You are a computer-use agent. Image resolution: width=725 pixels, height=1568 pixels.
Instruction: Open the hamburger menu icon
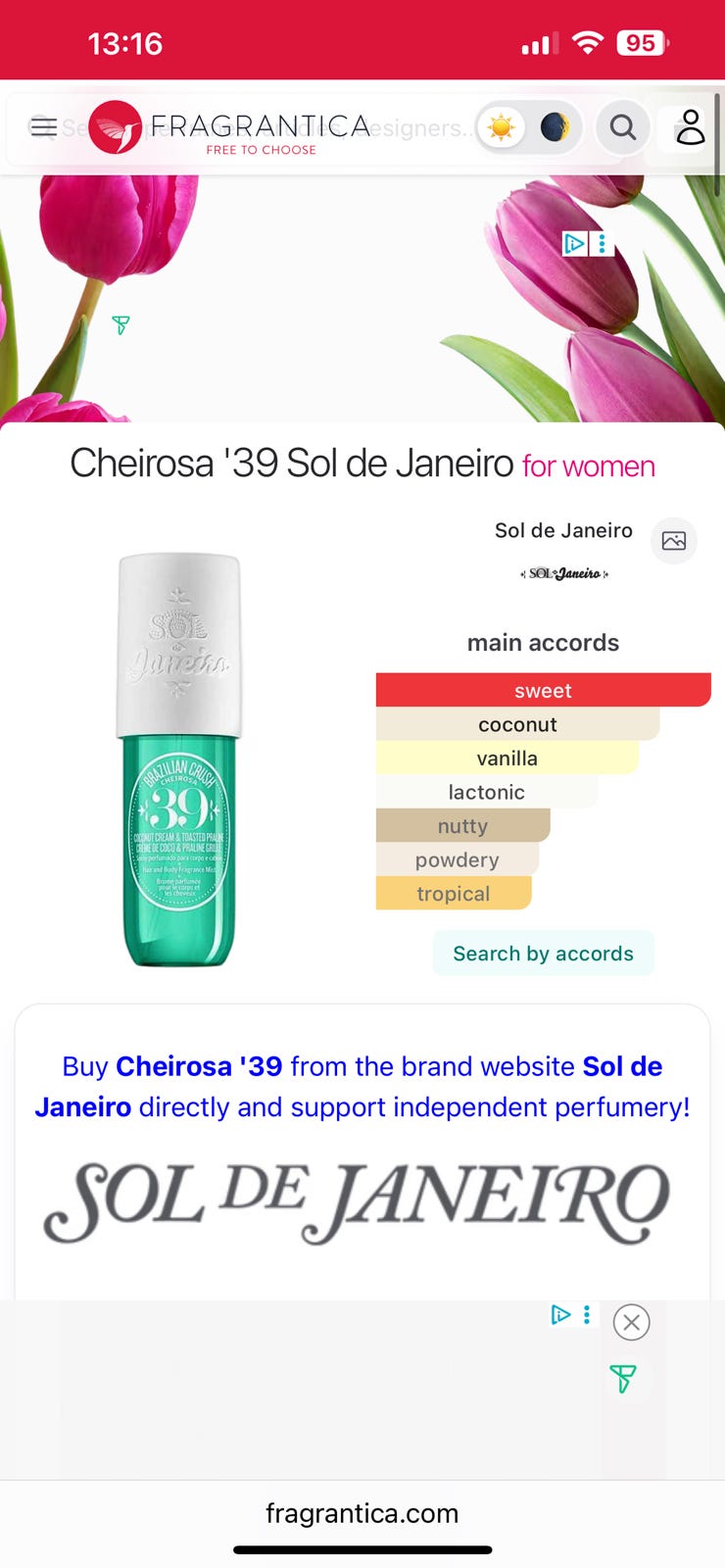(43, 127)
